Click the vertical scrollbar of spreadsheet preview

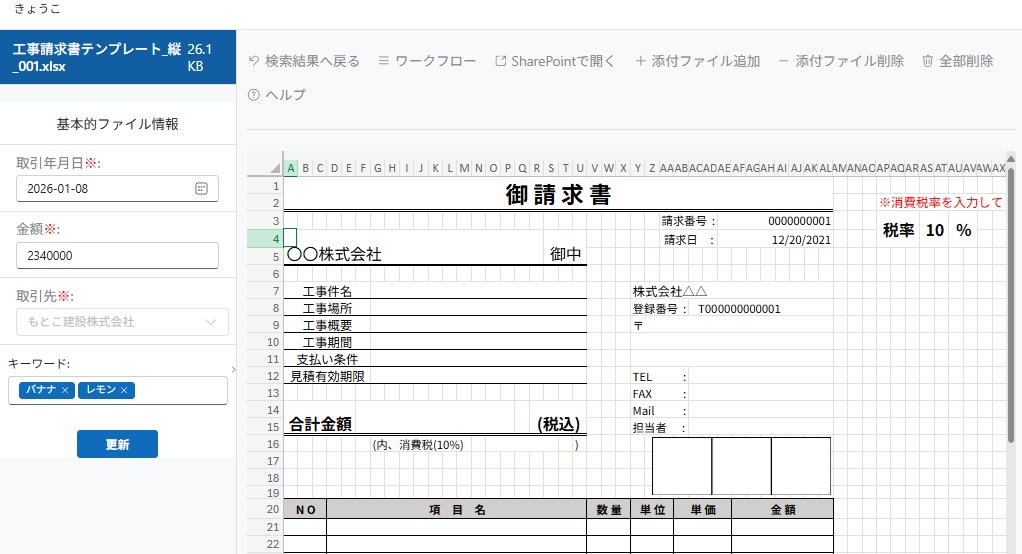pyautogui.click(x=1011, y=300)
